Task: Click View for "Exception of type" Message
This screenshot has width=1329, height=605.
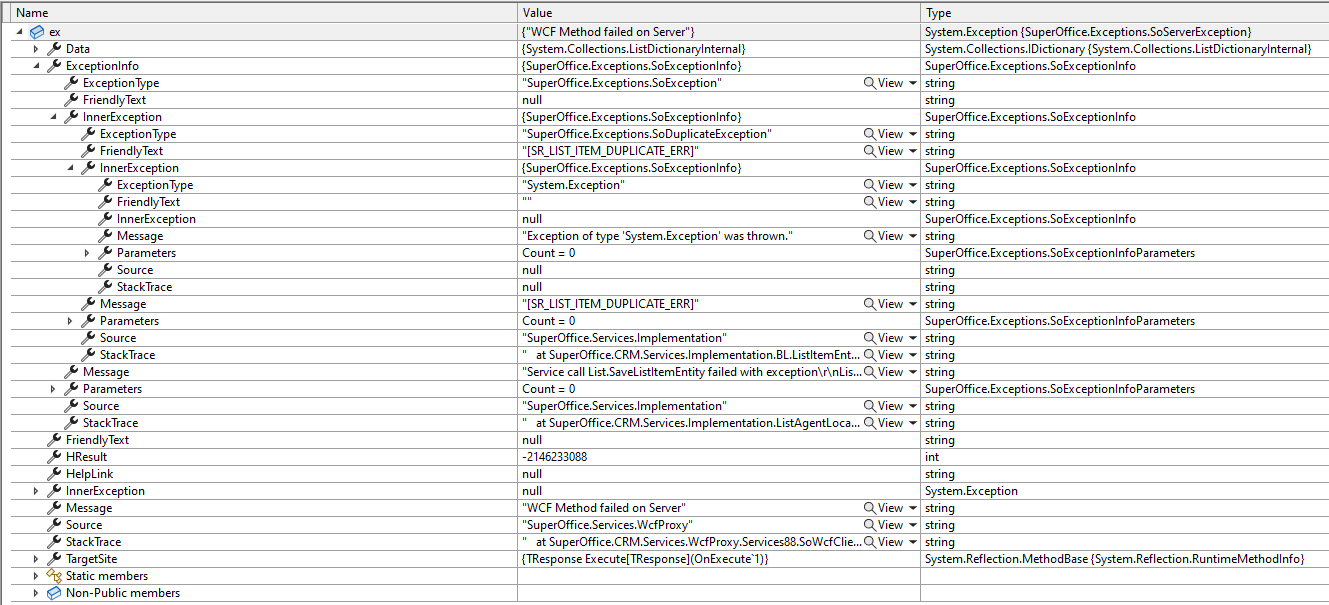Action: pos(890,236)
